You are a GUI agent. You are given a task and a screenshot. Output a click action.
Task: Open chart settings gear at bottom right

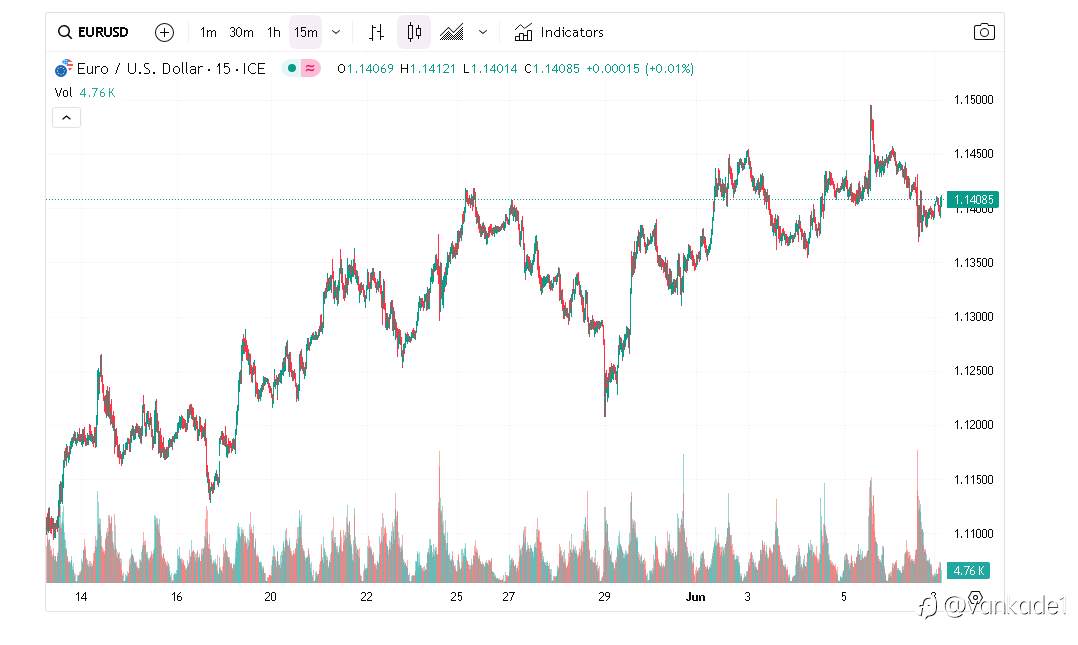pyautogui.click(x=975, y=597)
